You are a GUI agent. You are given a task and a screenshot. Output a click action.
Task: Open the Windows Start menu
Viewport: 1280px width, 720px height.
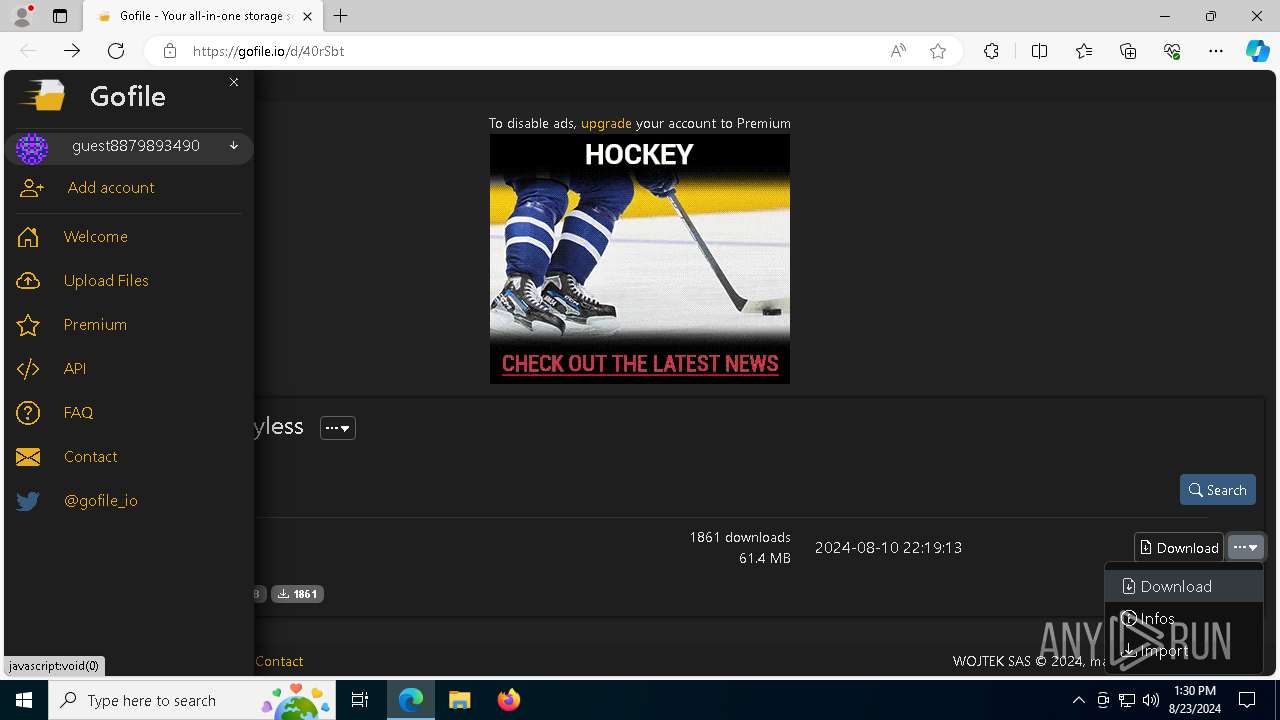click(x=24, y=700)
